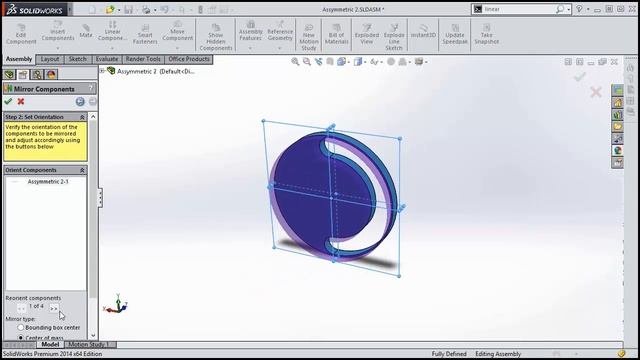Click the Edit Component tool
Image resolution: width=640 pixels, height=360 pixels.
coord(21,34)
